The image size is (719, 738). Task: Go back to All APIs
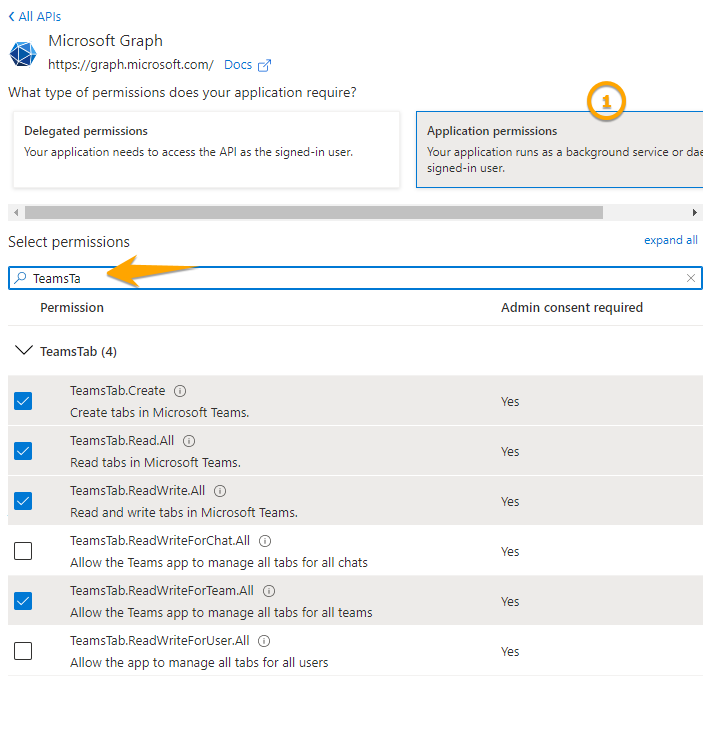coord(35,17)
